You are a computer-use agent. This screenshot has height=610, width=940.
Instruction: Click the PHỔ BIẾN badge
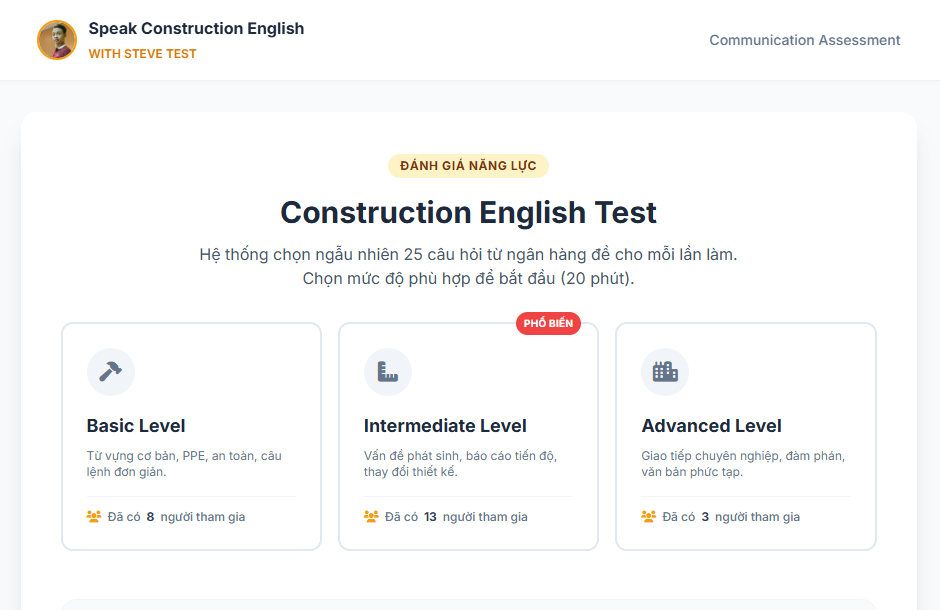(548, 323)
